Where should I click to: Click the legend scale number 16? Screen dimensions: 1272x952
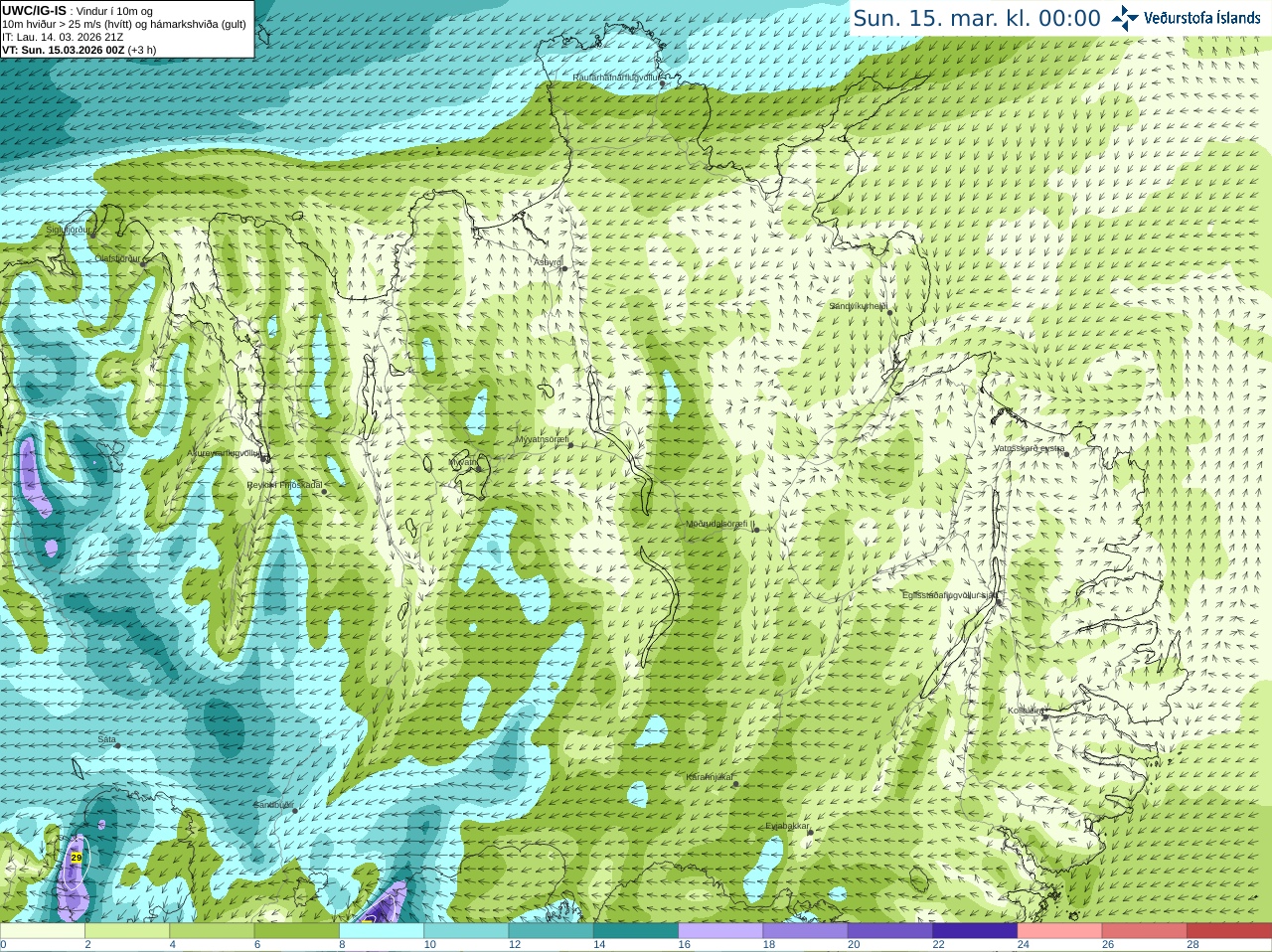[685, 945]
